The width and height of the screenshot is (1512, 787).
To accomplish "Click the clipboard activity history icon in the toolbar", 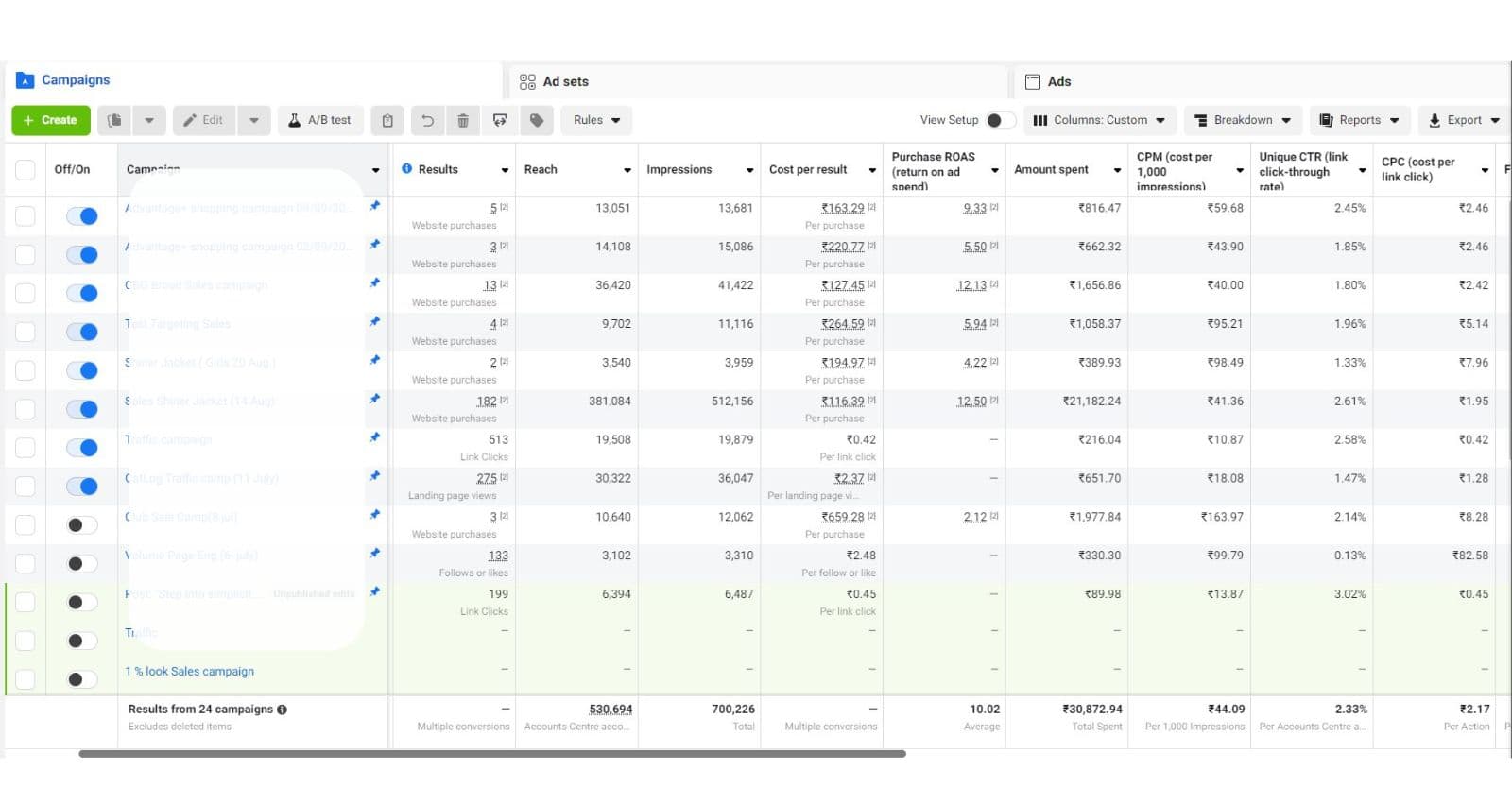I will (387, 120).
